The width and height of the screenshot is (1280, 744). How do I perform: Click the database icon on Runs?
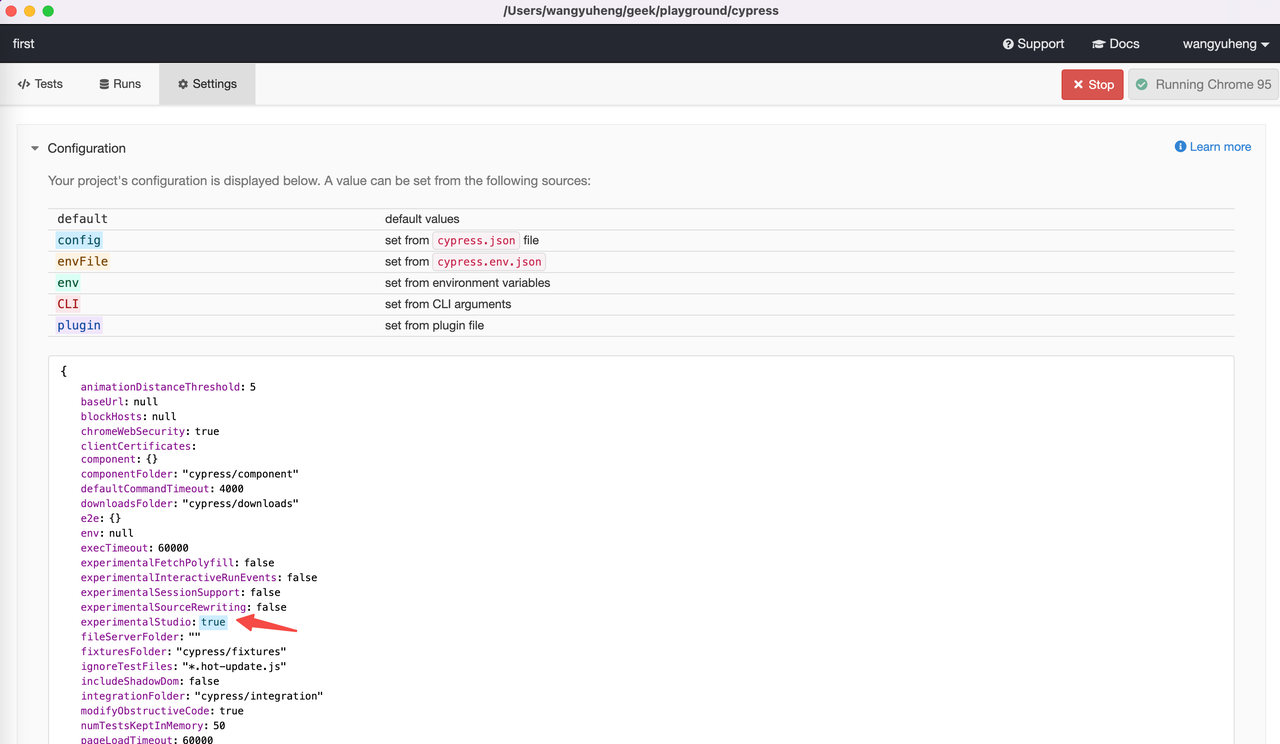[x=104, y=84]
